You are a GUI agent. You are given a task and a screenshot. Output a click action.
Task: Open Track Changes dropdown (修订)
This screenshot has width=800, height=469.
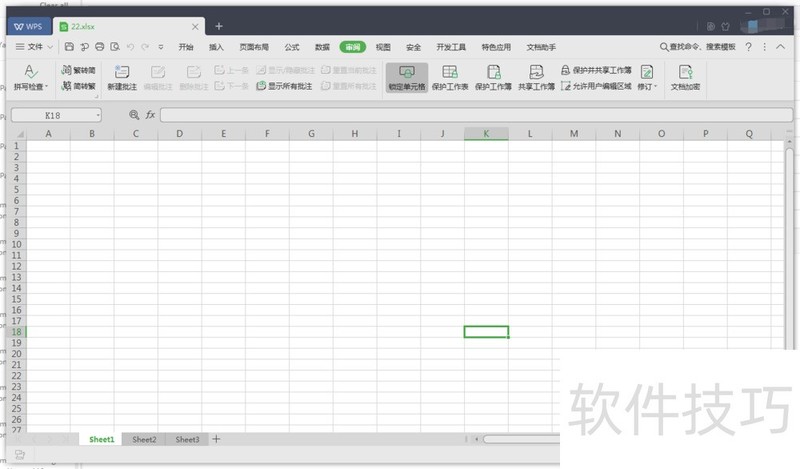647,77
